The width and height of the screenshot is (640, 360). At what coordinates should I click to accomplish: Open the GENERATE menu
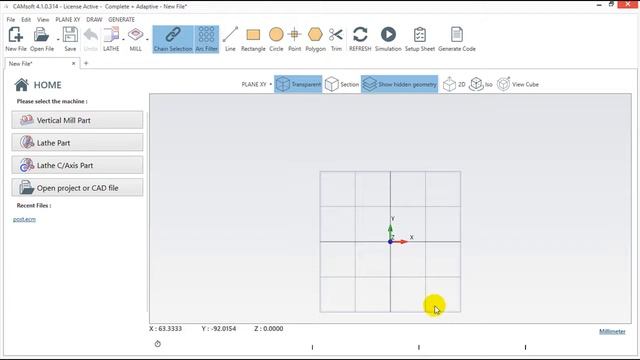[122, 20]
